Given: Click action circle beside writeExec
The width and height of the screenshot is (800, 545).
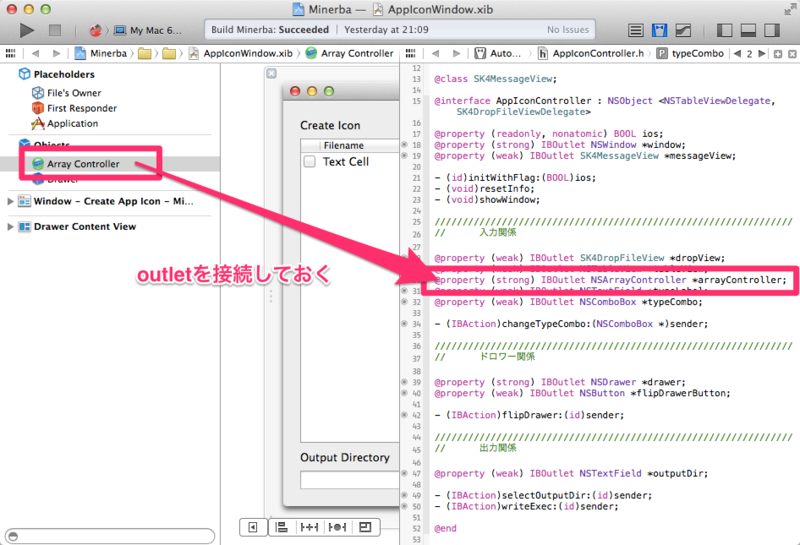Looking at the screenshot, I should (x=404, y=506).
